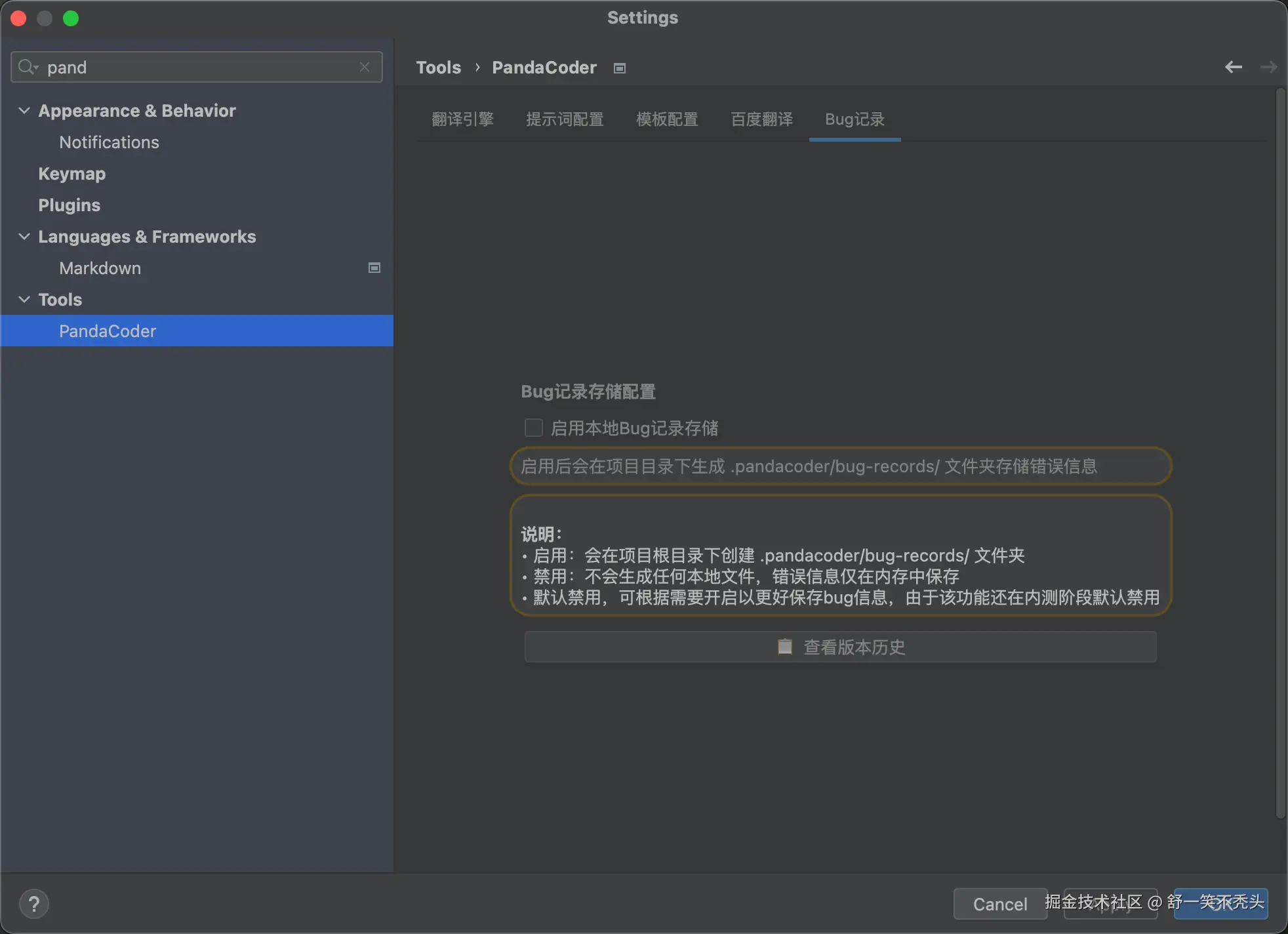This screenshot has width=1288, height=934.
Task: Collapse the Tools section
Action: (24, 299)
